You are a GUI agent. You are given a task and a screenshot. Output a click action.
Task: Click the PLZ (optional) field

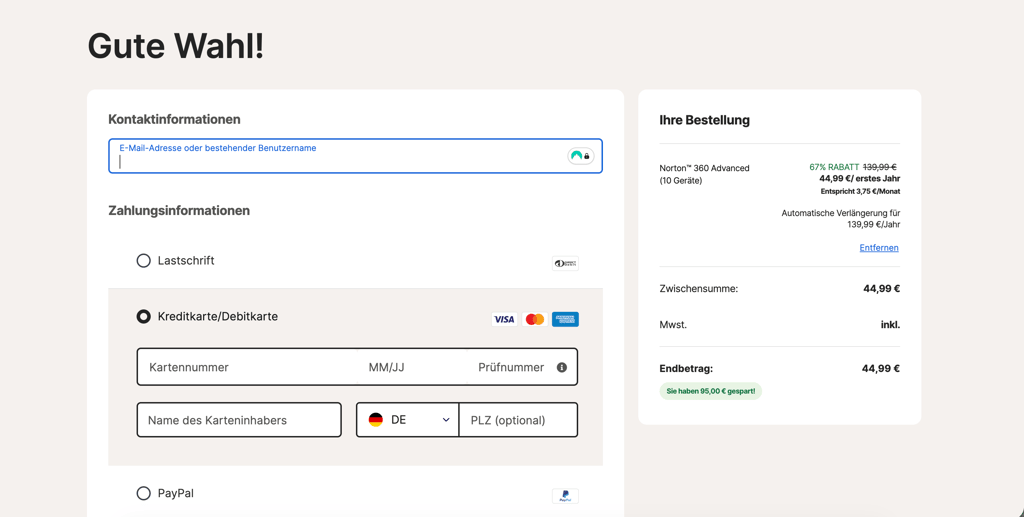click(519, 420)
